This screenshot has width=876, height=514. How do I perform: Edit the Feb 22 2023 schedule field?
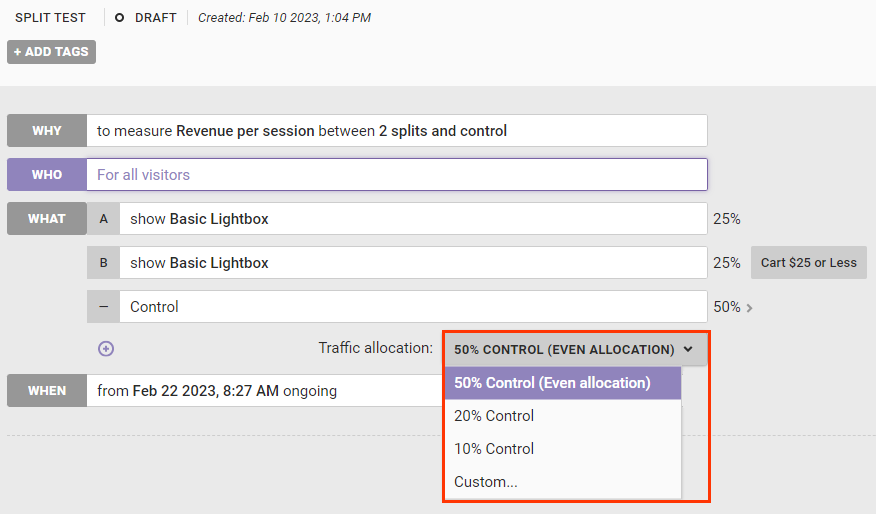click(x=265, y=391)
